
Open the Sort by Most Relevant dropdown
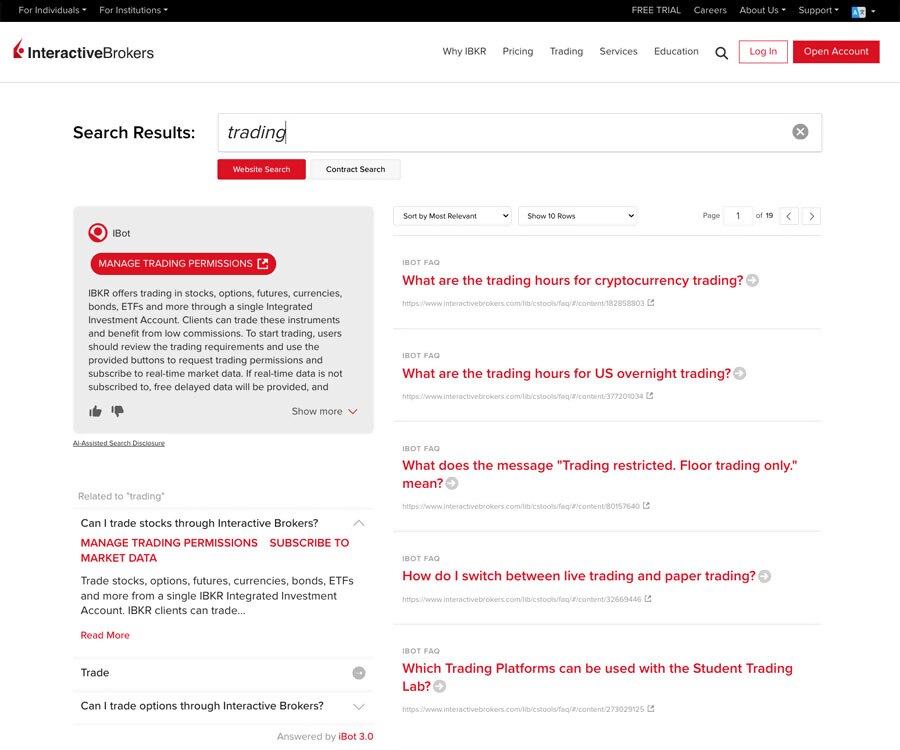[x=453, y=216]
